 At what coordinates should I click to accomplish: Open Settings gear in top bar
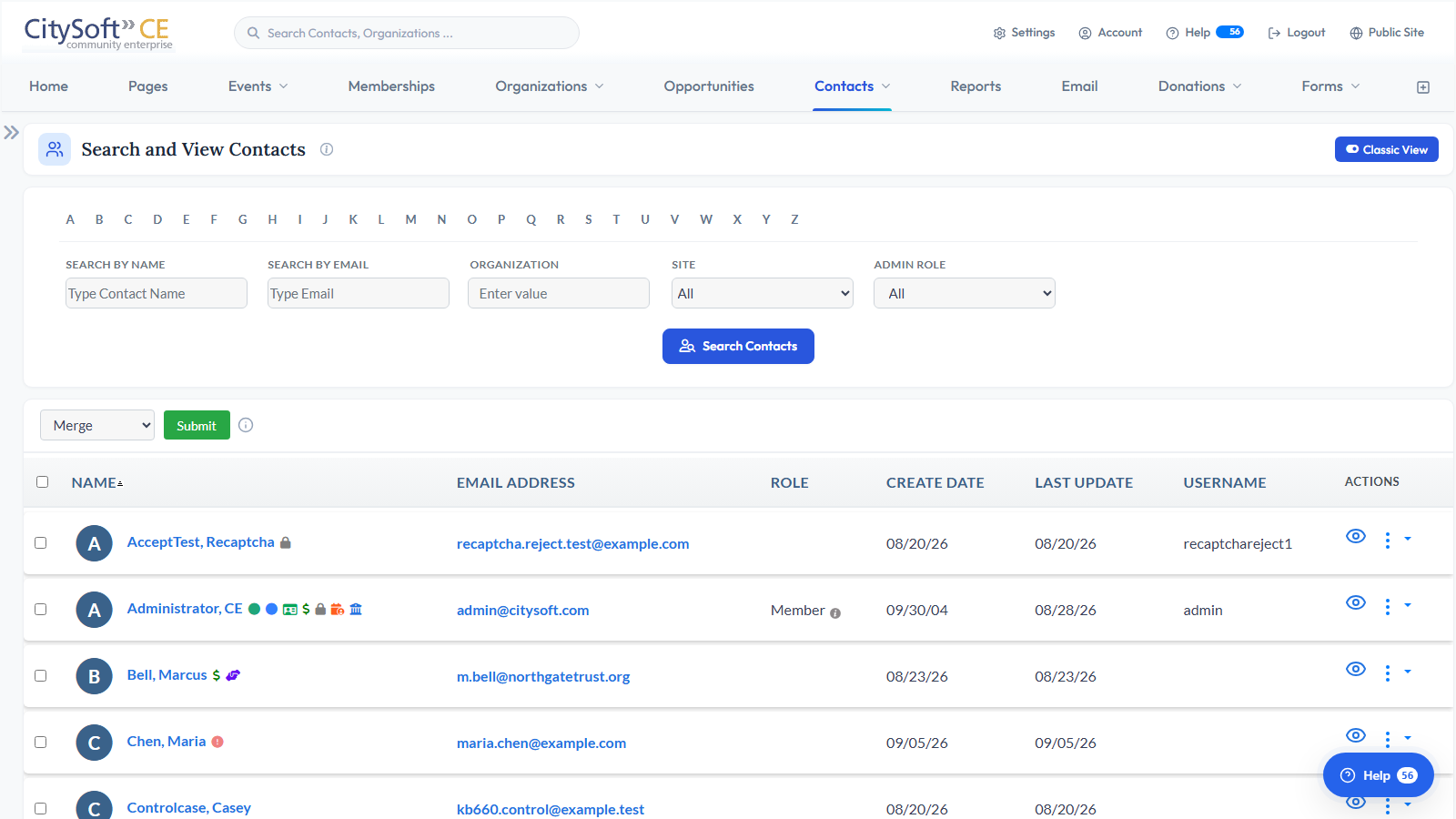pyautogui.click(x=1024, y=33)
